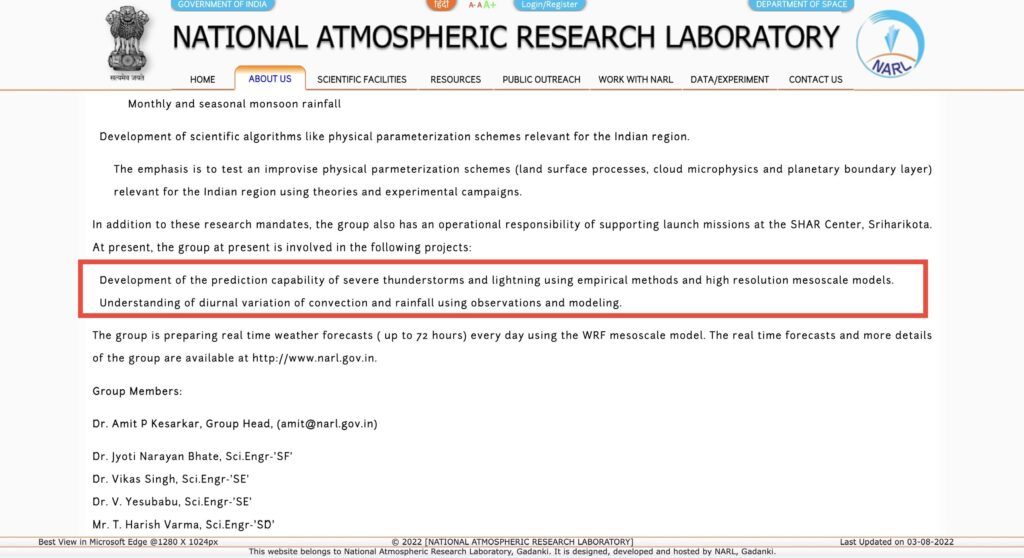The height and width of the screenshot is (558, 1024).
Task: Open the Login/Register link
Action: [x=549, y=5]
